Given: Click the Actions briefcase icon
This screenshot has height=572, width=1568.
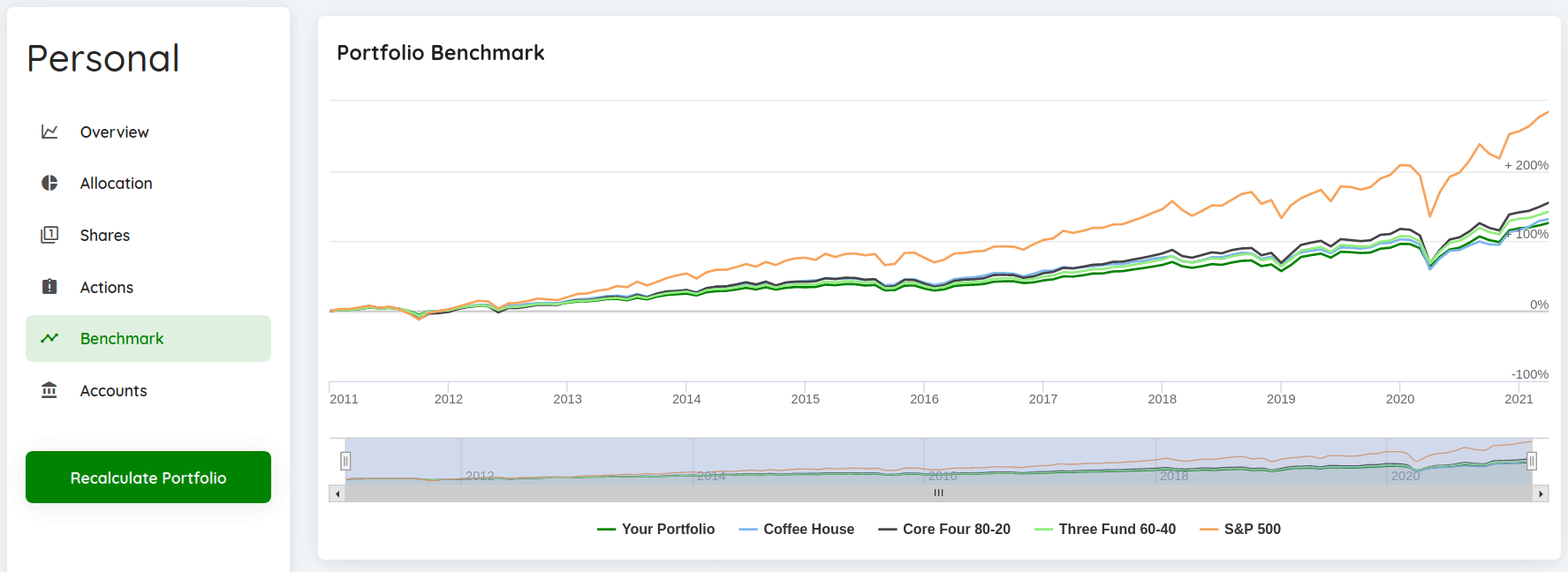Looking at the screenshot, I should click(49, 287).
